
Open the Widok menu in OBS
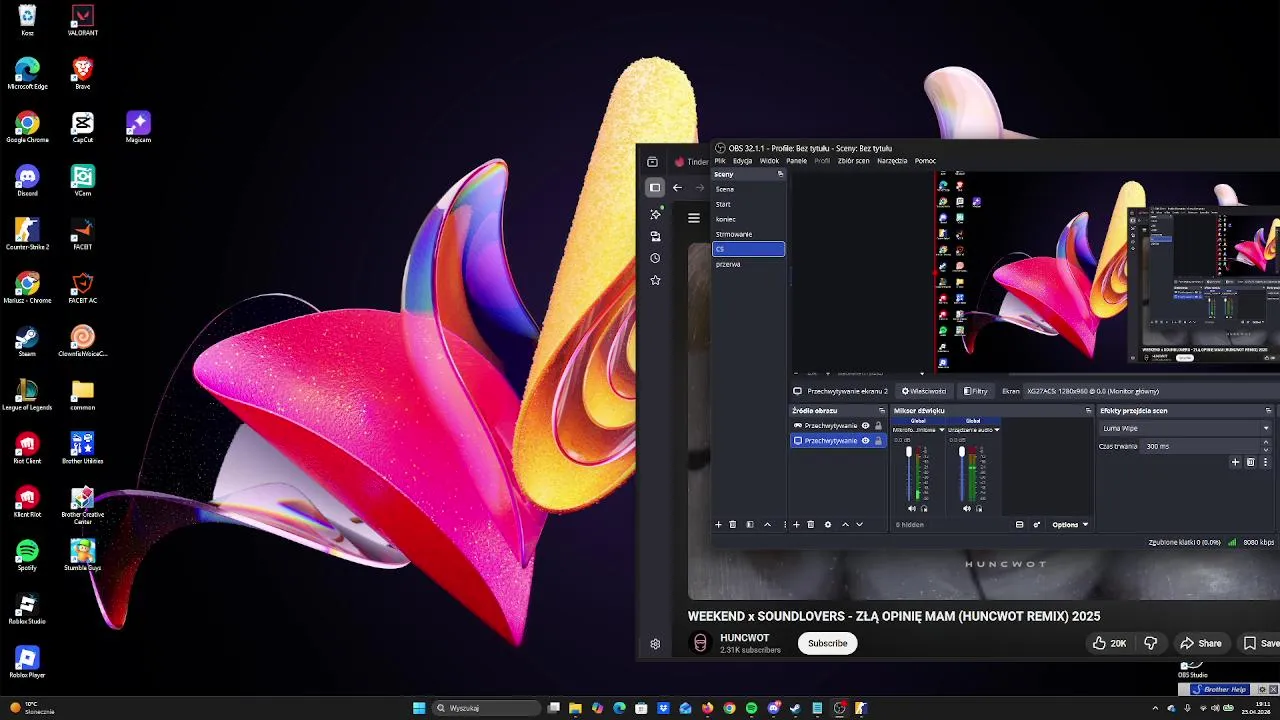(769, 161)
